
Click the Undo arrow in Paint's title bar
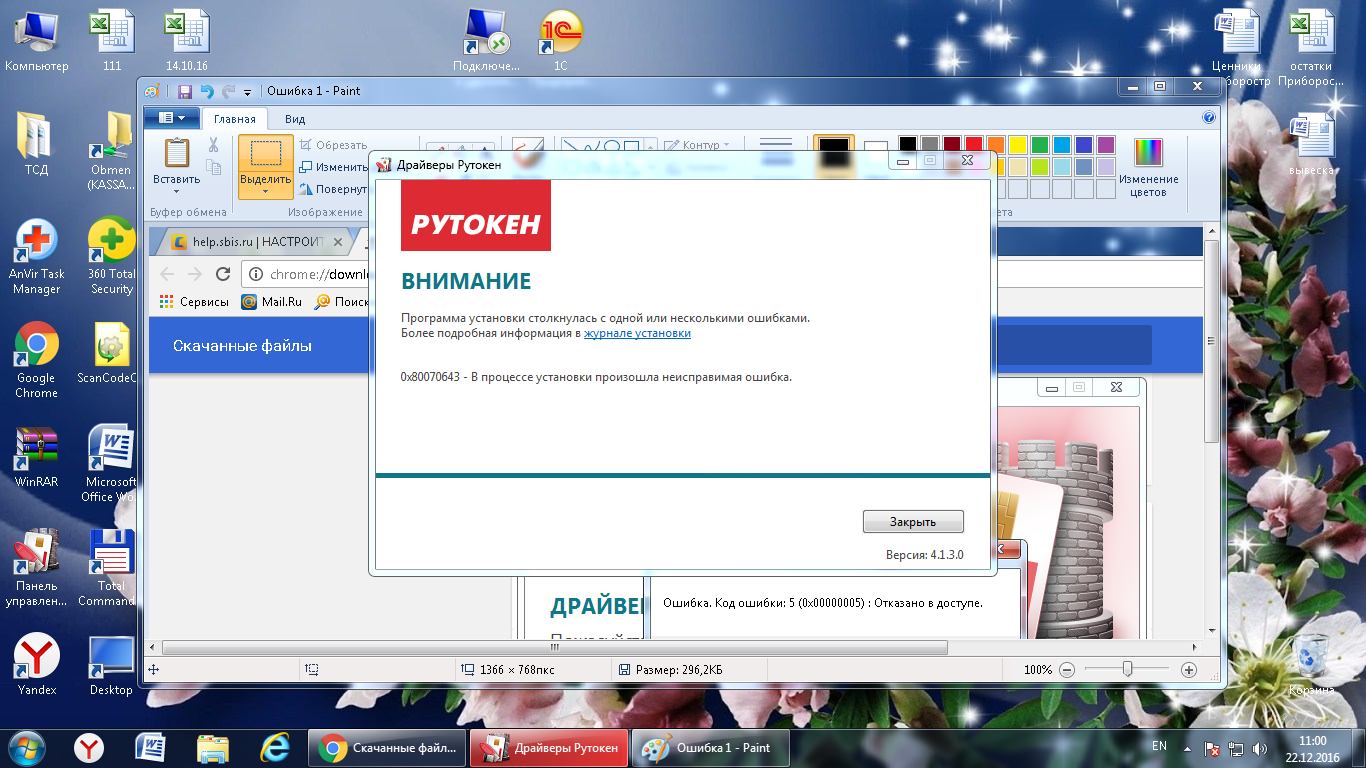tap(207, 91)
